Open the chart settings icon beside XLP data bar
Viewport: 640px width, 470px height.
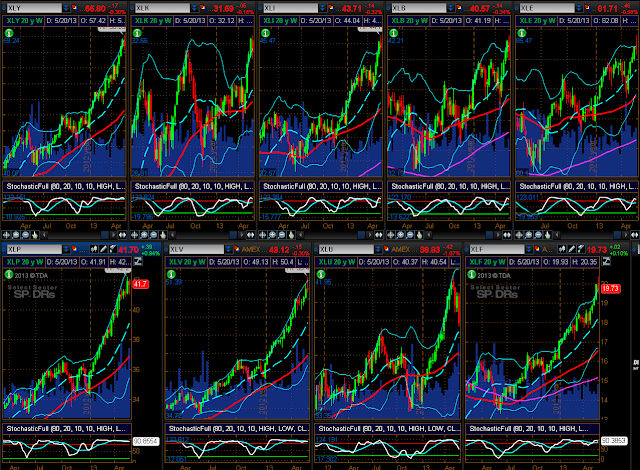(138, 262)
